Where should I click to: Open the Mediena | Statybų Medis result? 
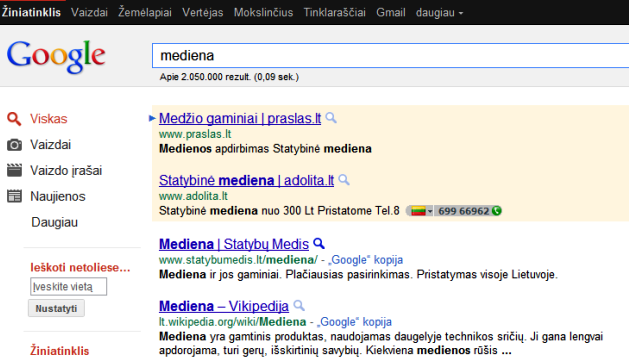point(234,244)
